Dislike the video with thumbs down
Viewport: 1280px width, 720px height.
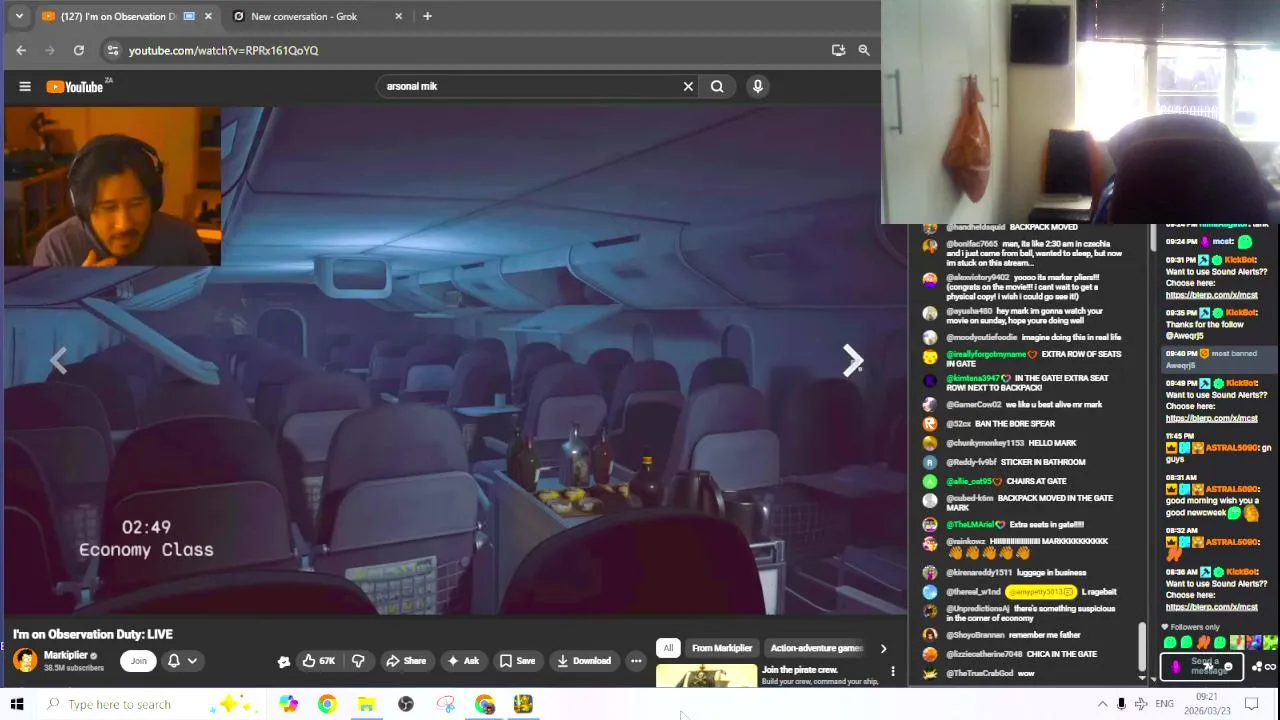point(358,660)
